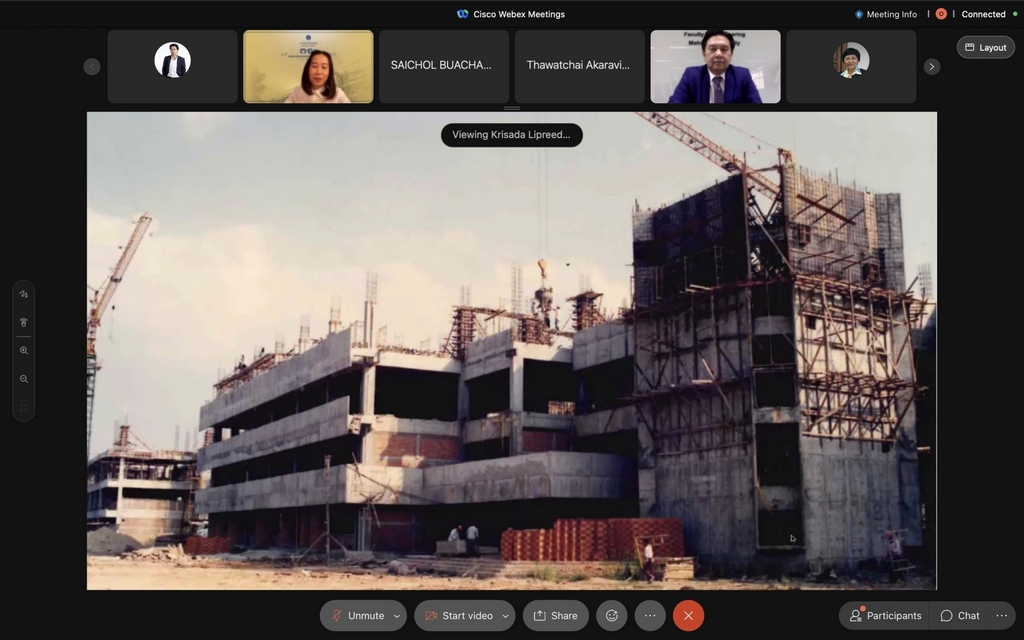Viewport: 1024px width, 640px height.
Task: Expand the video options arrow beside Start video
Action: coord(506,616)
